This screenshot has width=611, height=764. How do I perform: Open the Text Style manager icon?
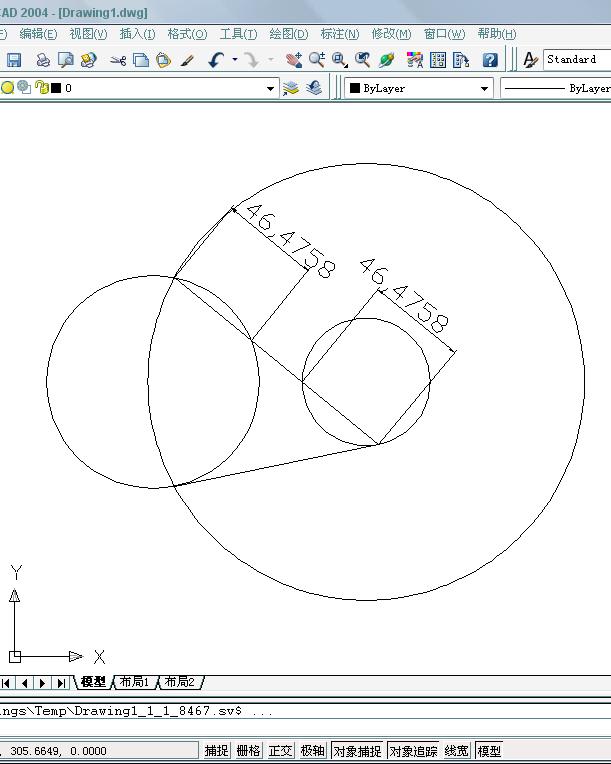(530, 60)
